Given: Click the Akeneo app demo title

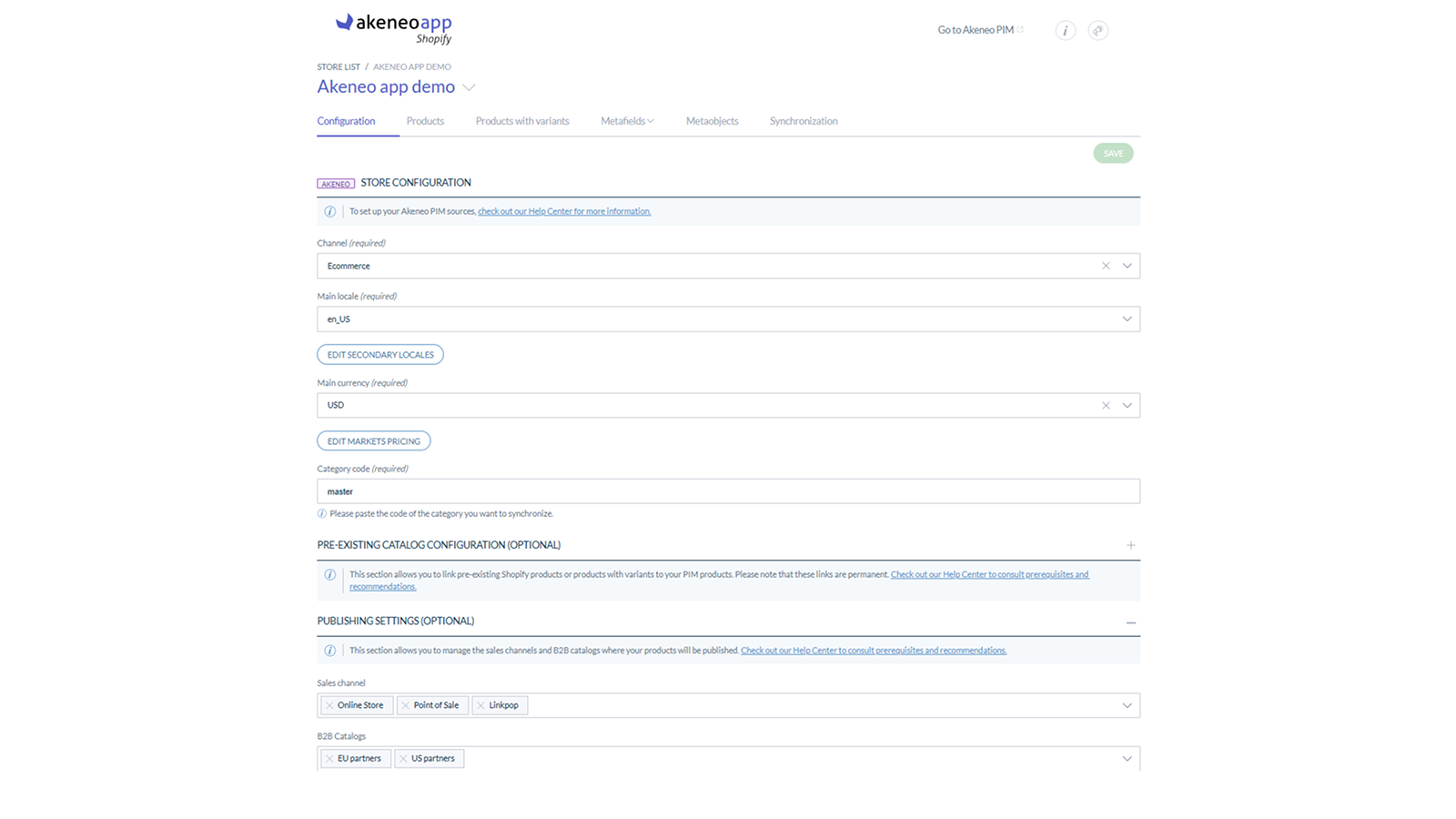Looking at the screenshot, I should [x=386, y=86].
